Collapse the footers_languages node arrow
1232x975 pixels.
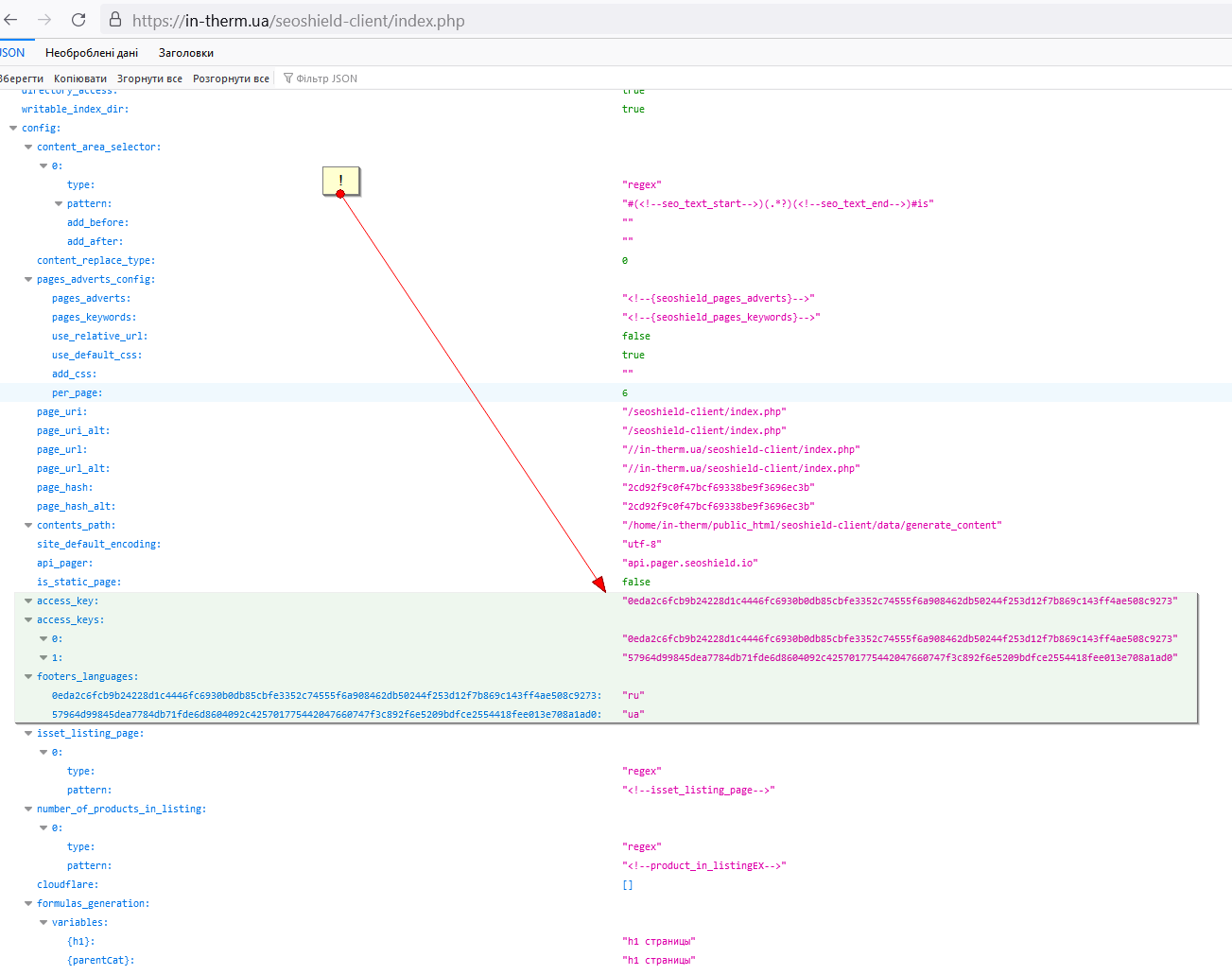pos(28,677)
